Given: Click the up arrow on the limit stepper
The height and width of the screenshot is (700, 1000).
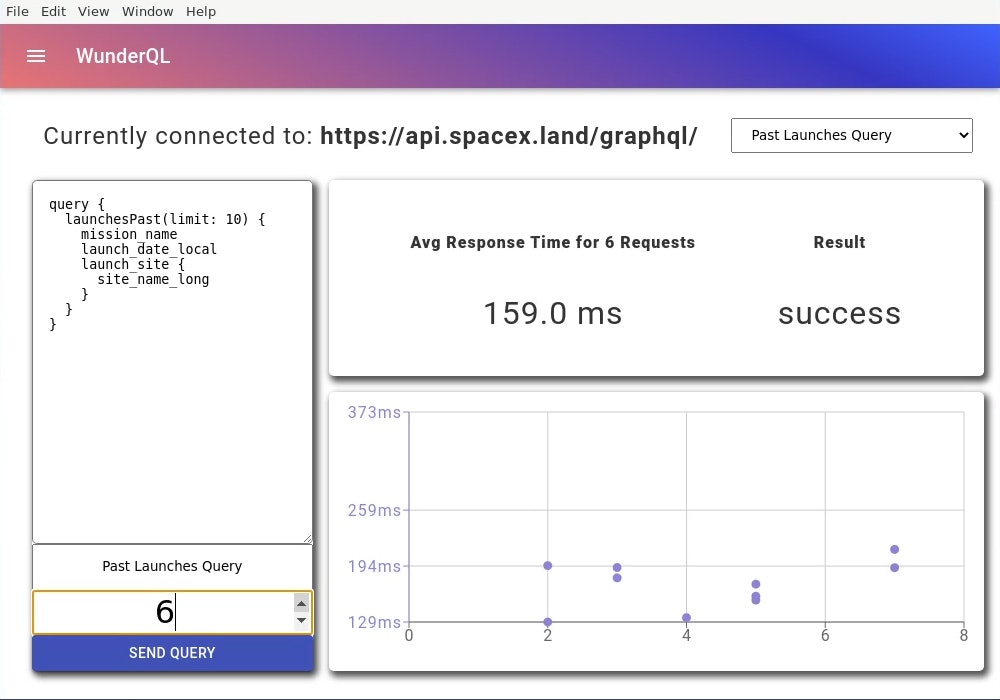Looking at the screenshot, I should pyautogui.click(x=301, y=603).
